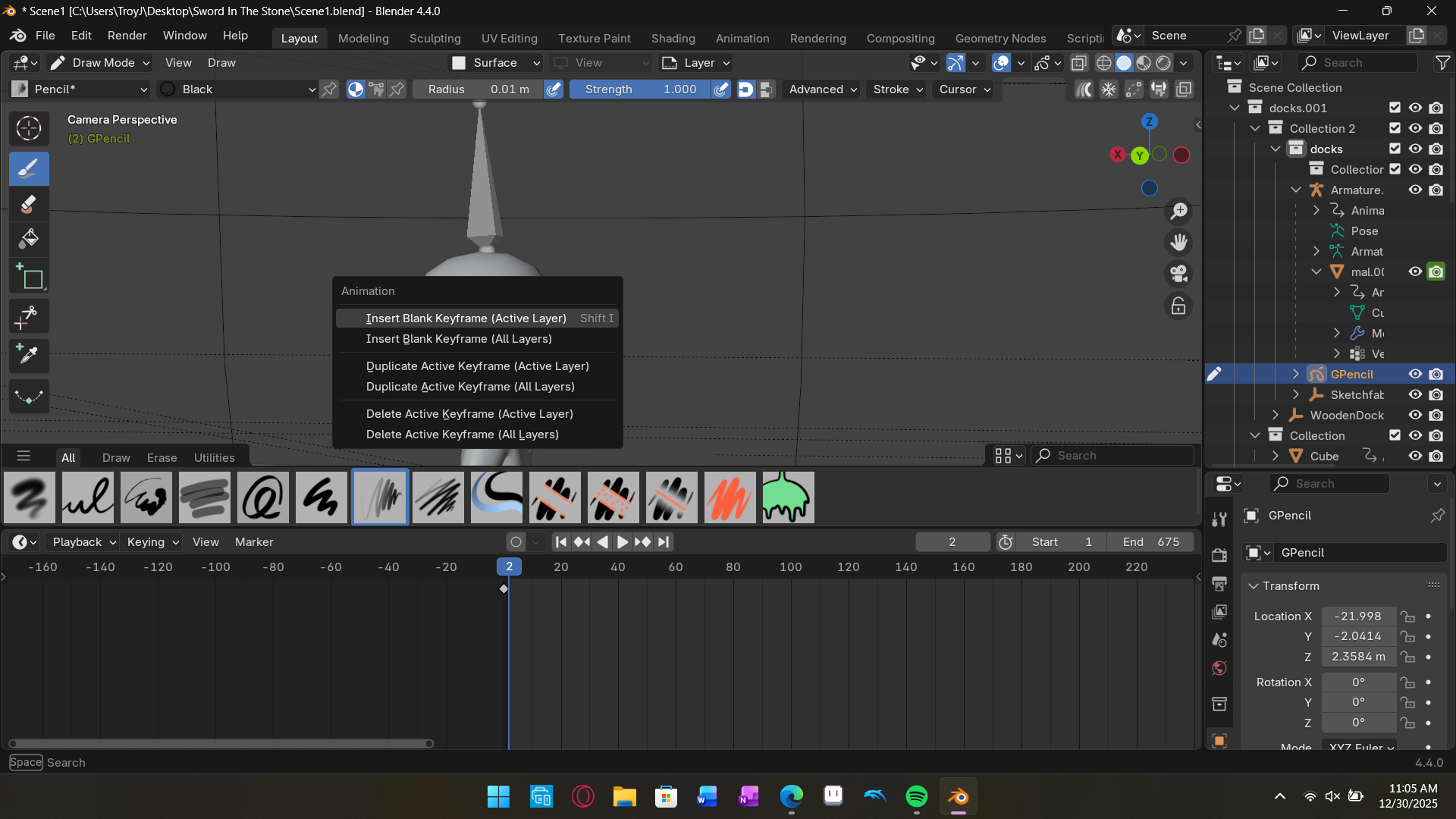Toggle lock camera to view icon

point(1178,306)
